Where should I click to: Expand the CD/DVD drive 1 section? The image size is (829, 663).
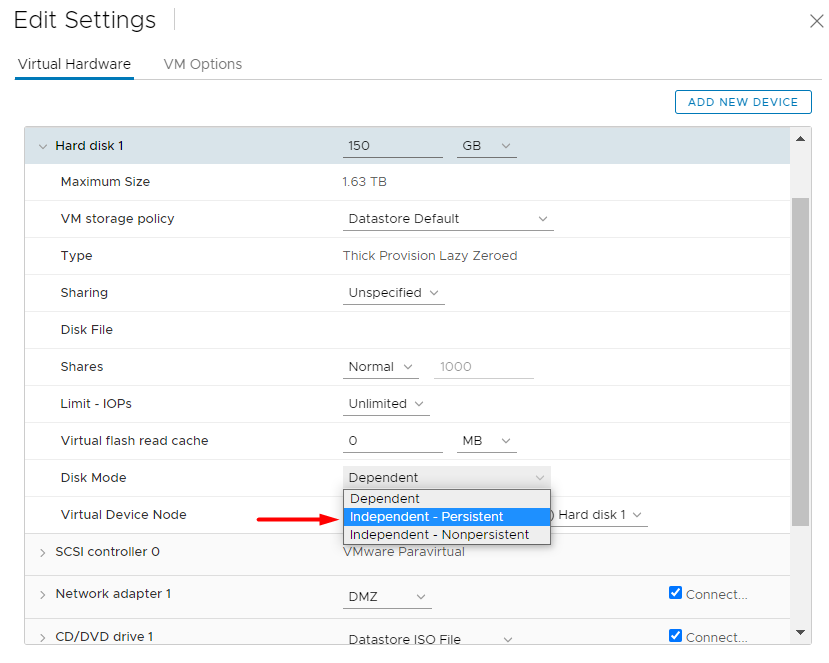click(x=43, y=637)
